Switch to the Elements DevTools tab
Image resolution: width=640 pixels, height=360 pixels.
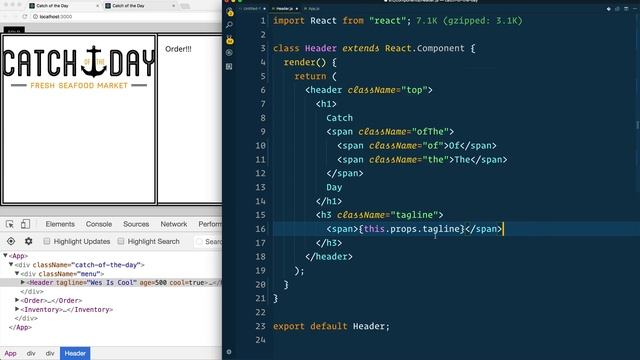(x=60, y=224)
